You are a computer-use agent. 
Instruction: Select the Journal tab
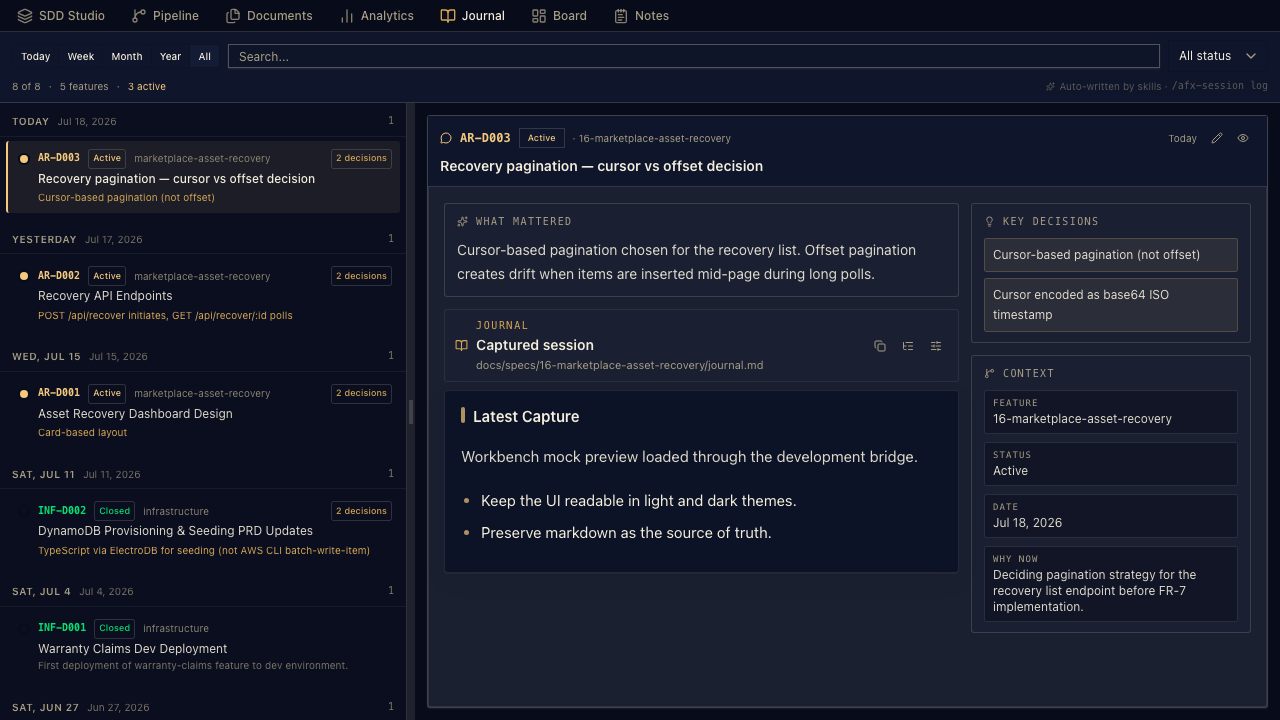tap(473, 16)
